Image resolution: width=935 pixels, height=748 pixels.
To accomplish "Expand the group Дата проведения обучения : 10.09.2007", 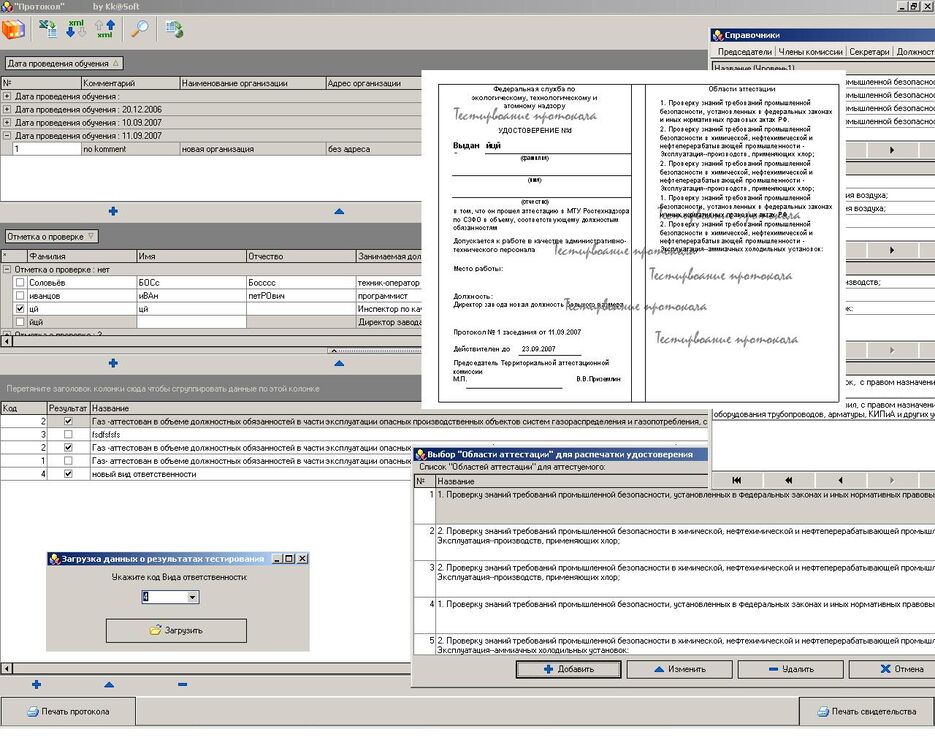I will click(7, 122).
